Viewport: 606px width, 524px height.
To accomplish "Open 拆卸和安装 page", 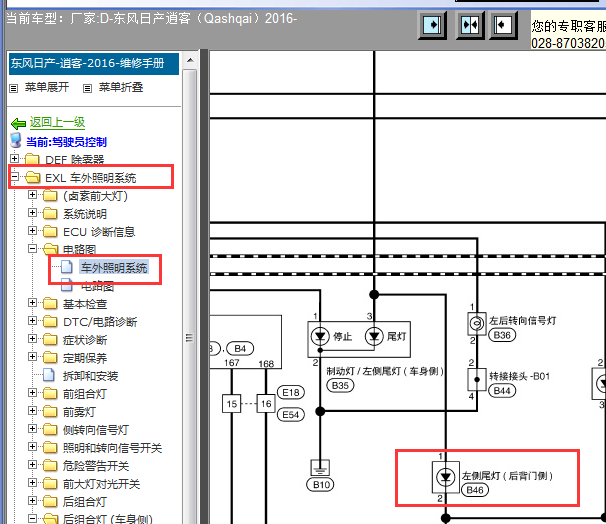I will click(90, 376).
